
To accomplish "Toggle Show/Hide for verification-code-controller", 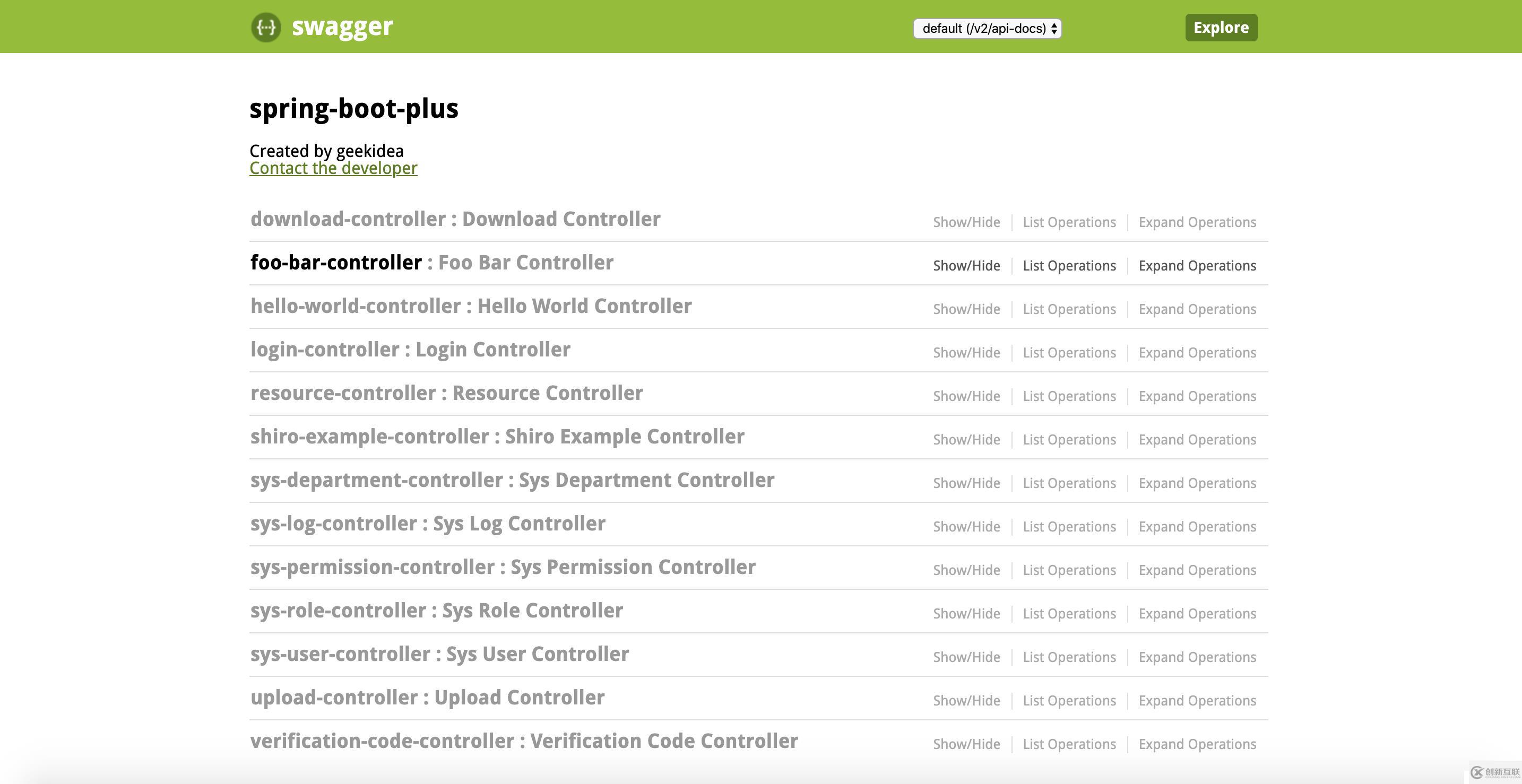I will tap(966, 744).
